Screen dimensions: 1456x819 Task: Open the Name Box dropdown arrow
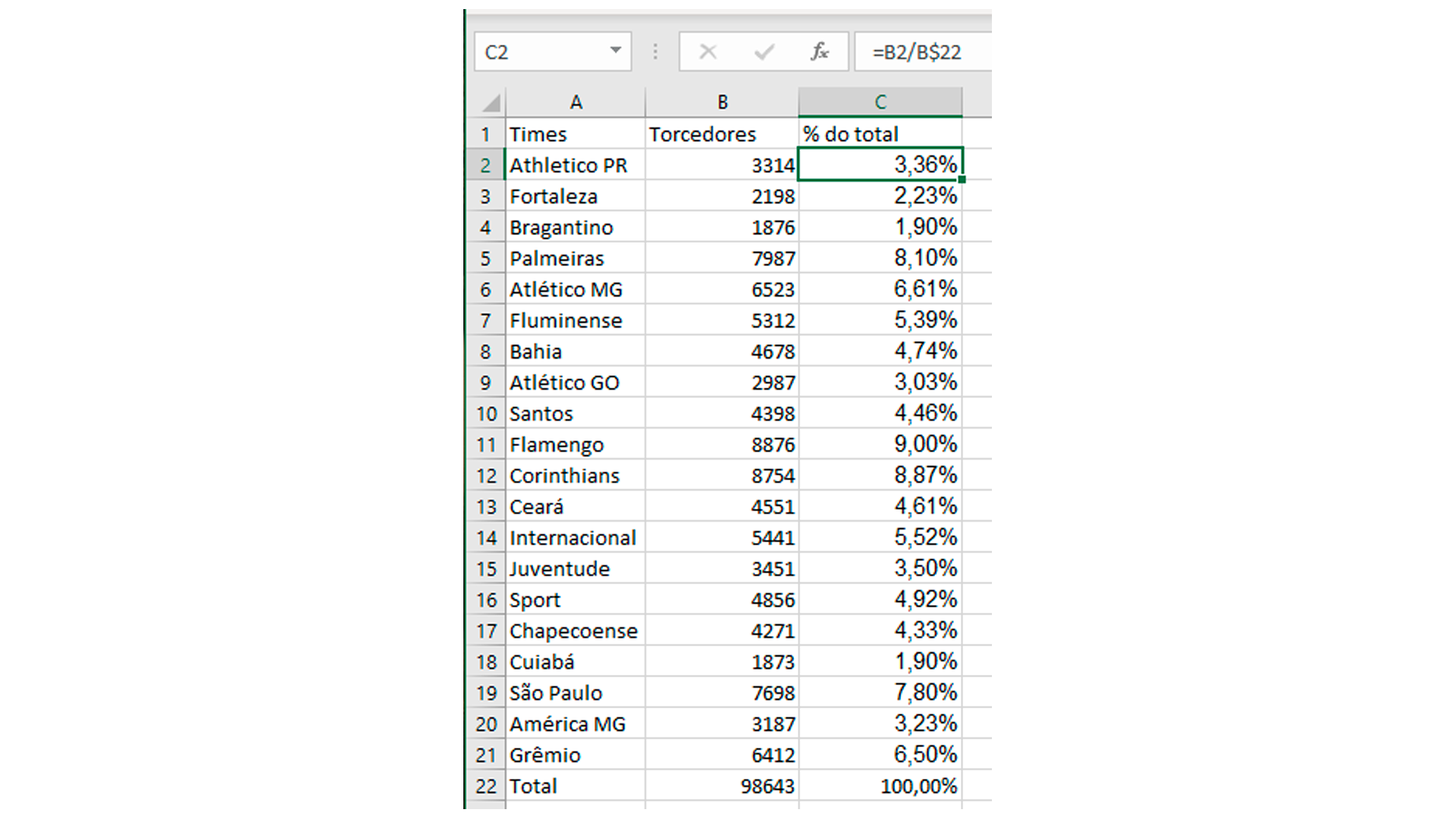click(x=615, y=51)
